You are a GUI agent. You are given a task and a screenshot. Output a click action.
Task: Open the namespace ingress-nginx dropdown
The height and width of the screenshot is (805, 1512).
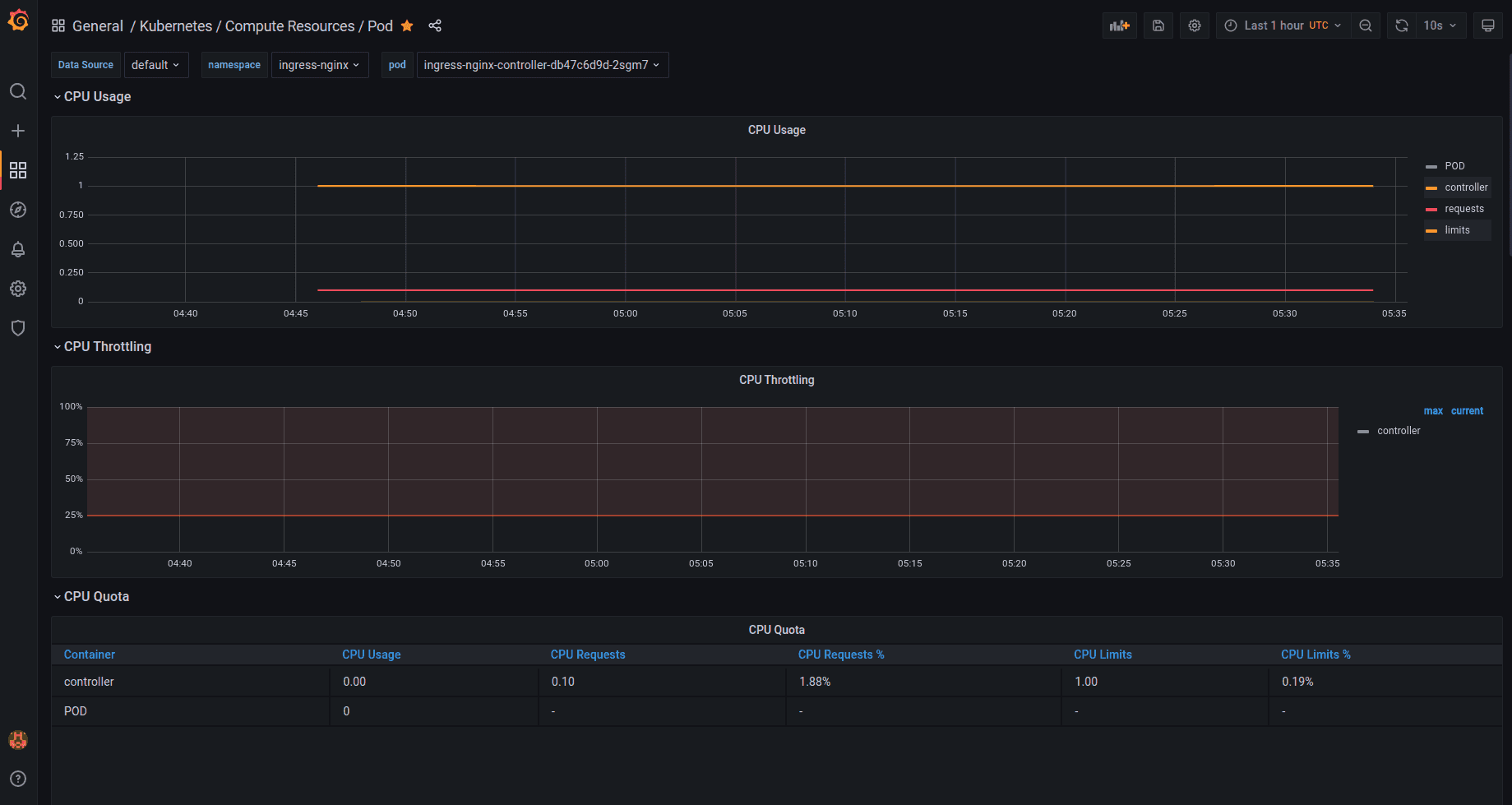[319, 65]
